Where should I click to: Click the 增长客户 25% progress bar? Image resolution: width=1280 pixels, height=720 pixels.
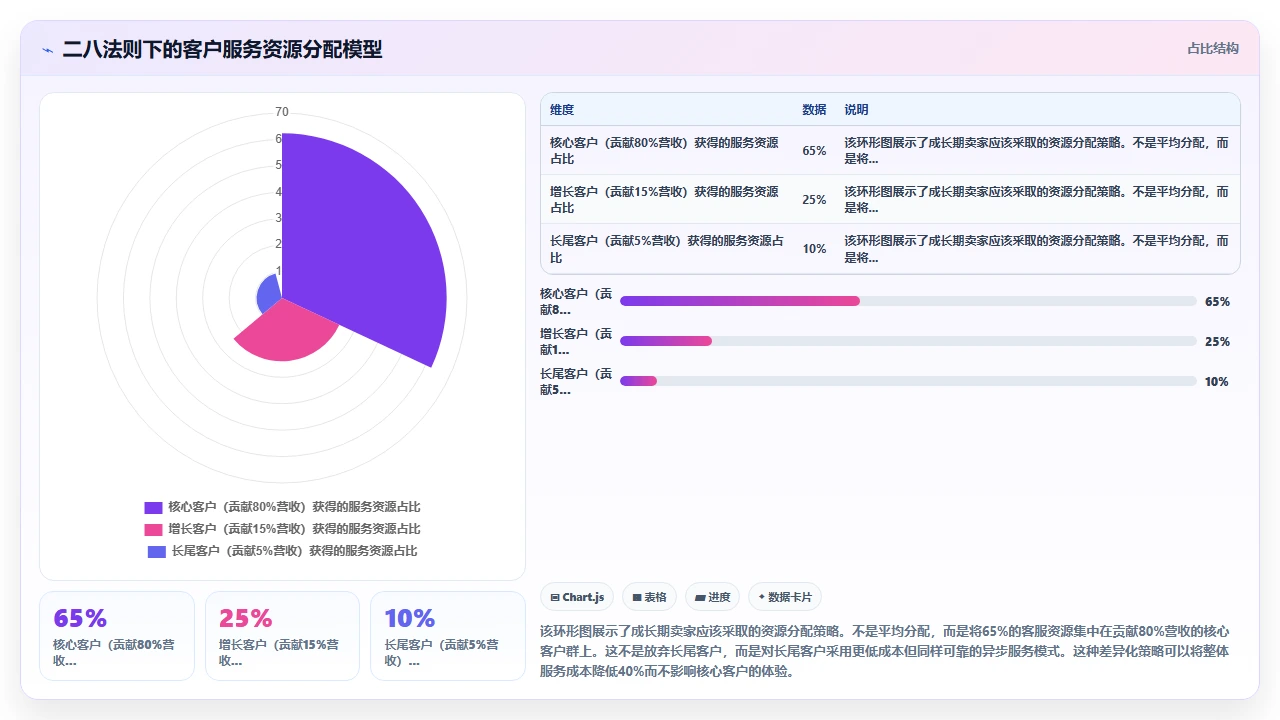[x=908, y=341]
